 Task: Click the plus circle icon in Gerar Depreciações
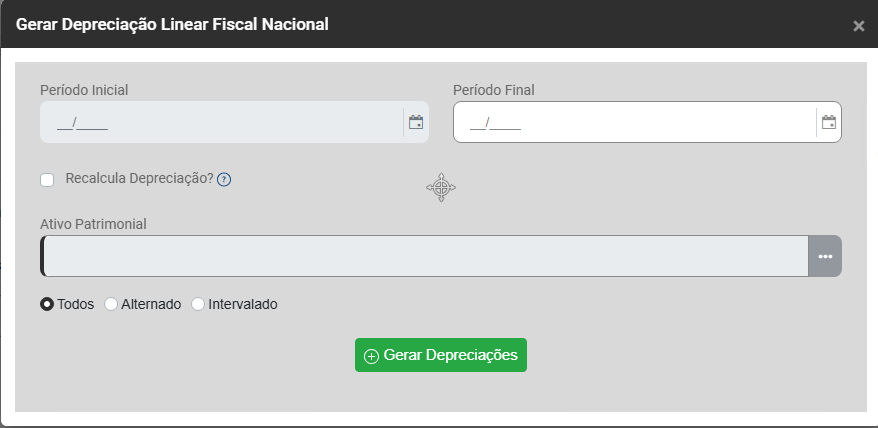(371, 356)
